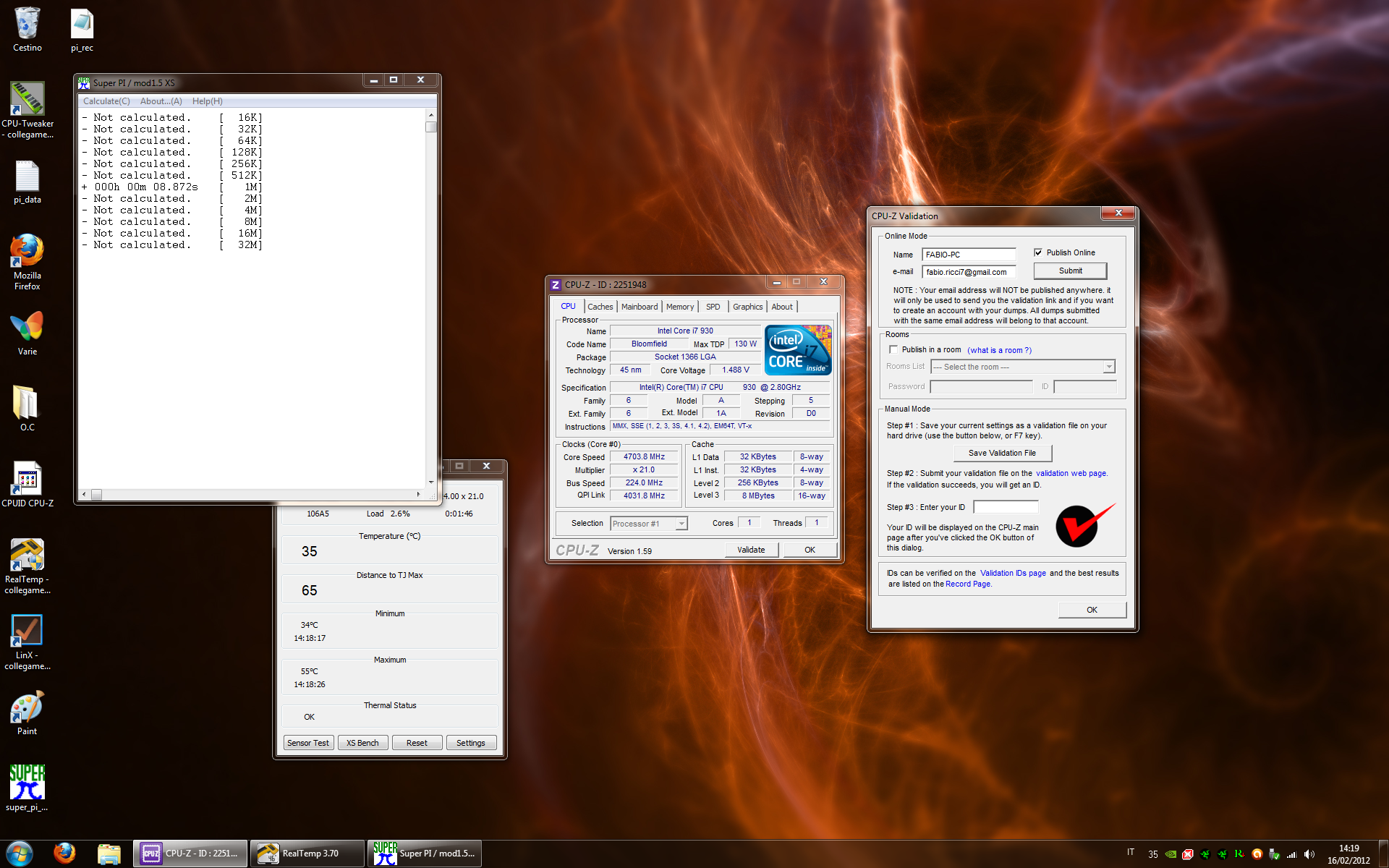Image resolution: width=1389 pixels, height=868 pixels.
Task: Open the super_pi desktop icon
Action: click(27, 788)
